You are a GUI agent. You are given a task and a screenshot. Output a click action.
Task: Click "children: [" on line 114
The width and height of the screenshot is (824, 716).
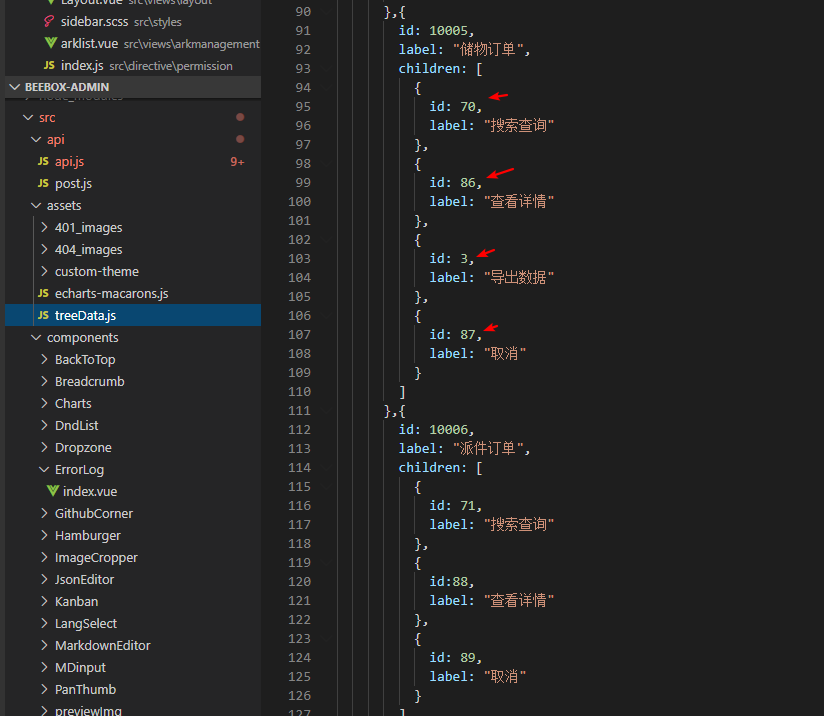click(x=440, y=468)
